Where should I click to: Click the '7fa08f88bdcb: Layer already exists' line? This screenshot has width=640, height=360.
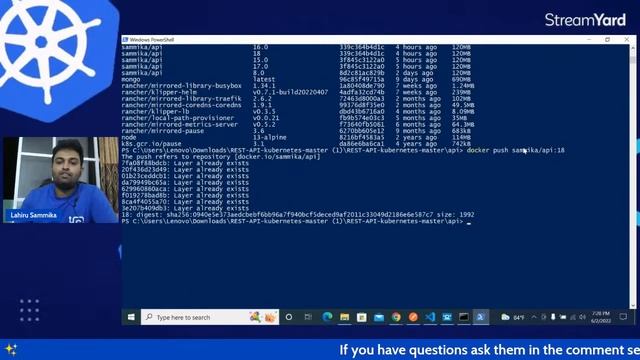click(x=185, y=163)
